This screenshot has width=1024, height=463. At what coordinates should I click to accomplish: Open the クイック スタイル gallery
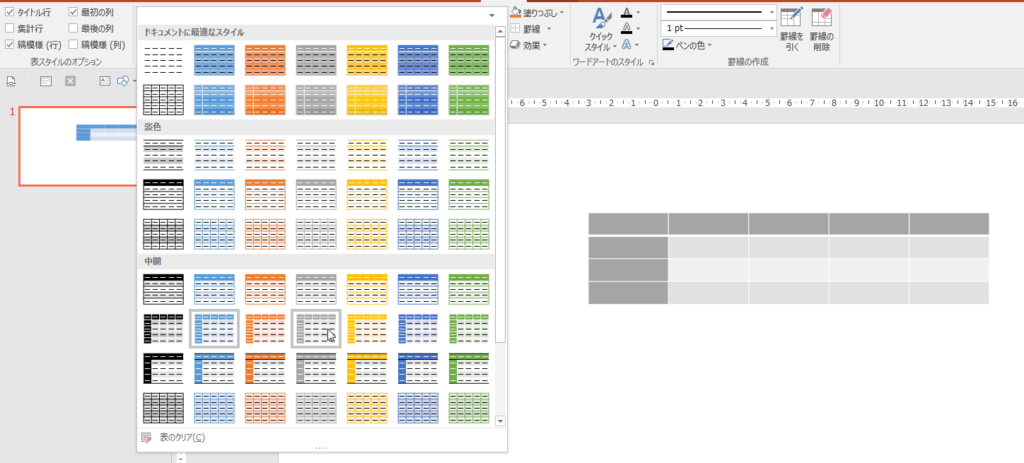click(x=601, y=30)
